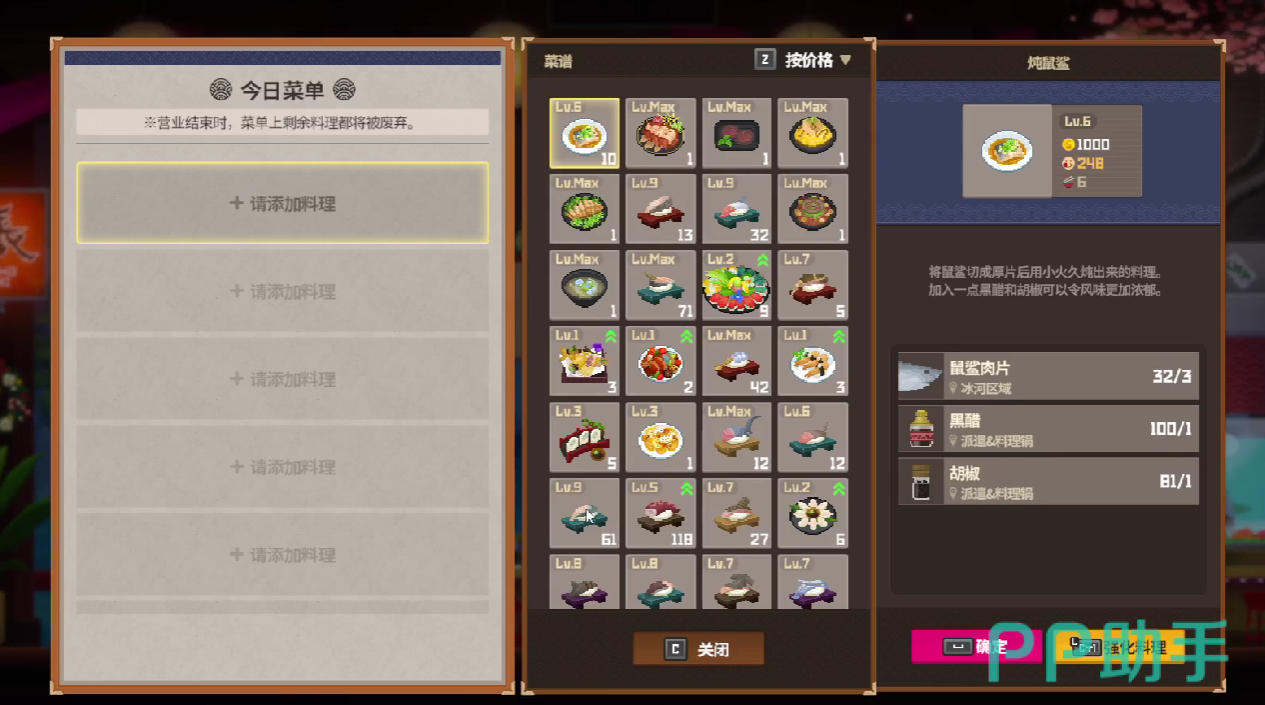The width and height of the screenshot is (1265, 705).
Task: Select the 胡椒 ingredient row
Action: 1048,481
